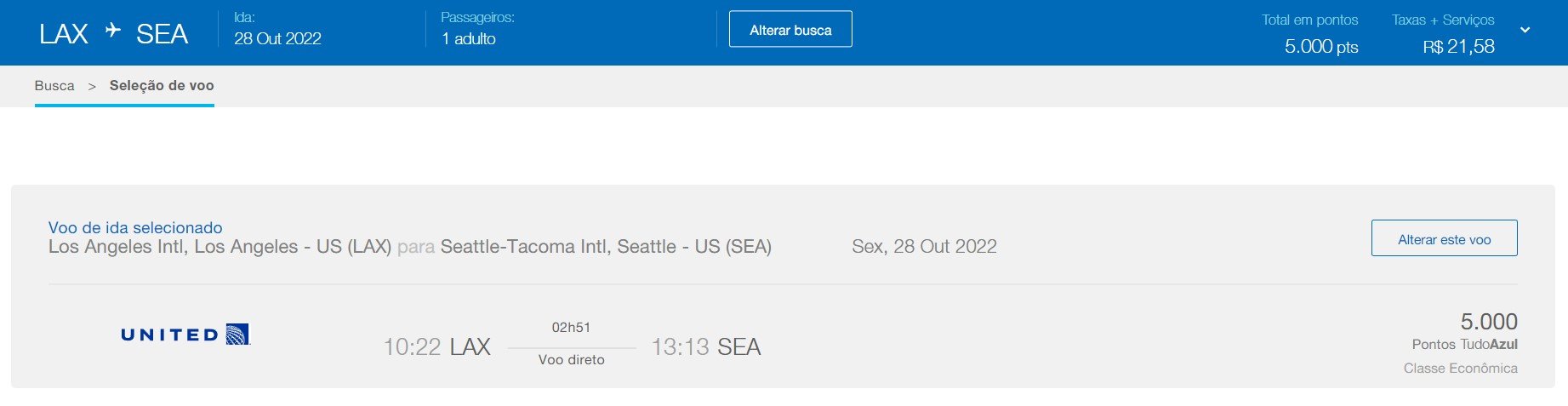Screen dimensions: 1568x406
Task: Click the Voo direto label
Action: 571,360
